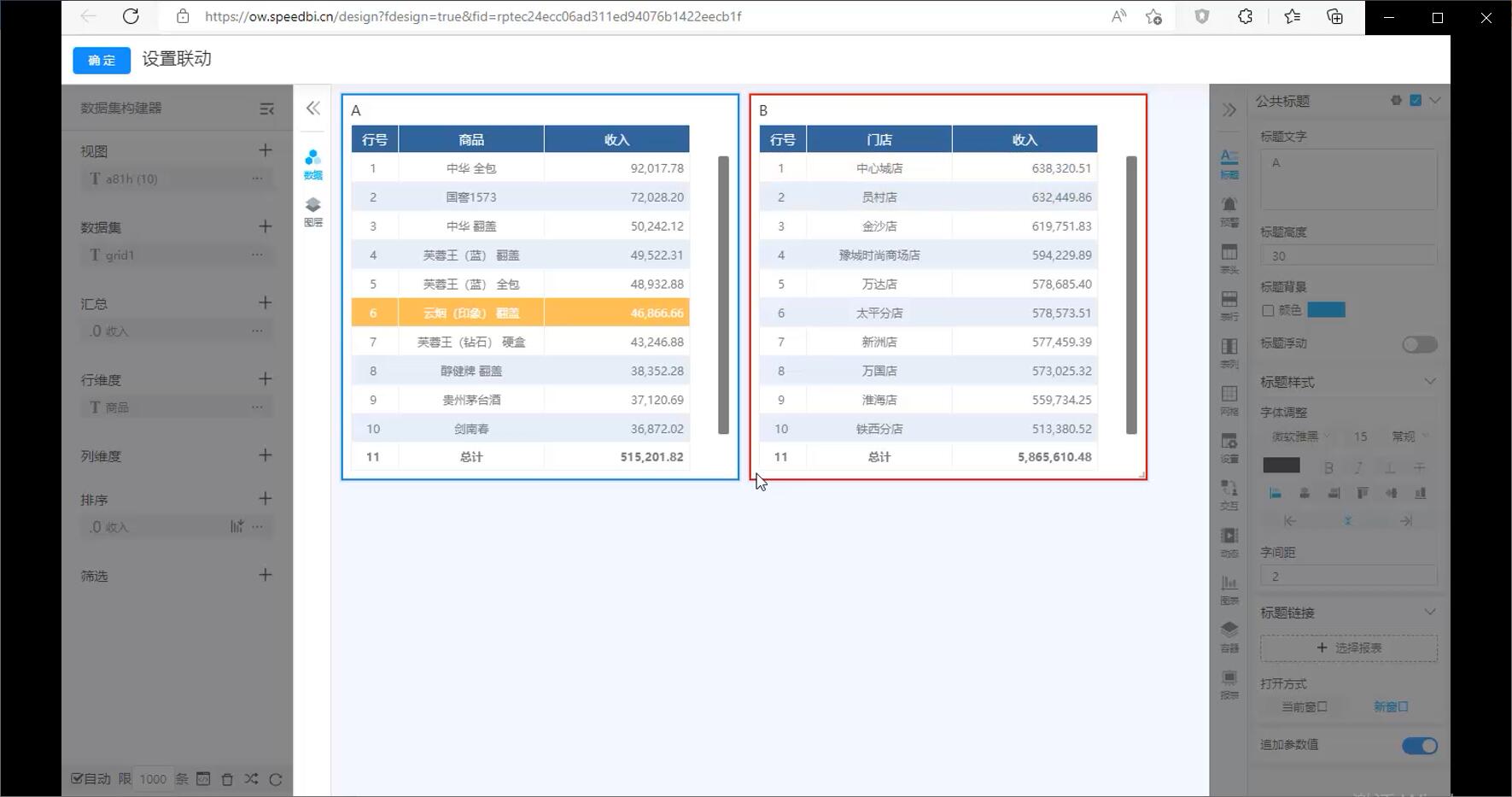Add a new 筛选 filter with plus icon
The image size is (1512, 797).
coord(265,575)
